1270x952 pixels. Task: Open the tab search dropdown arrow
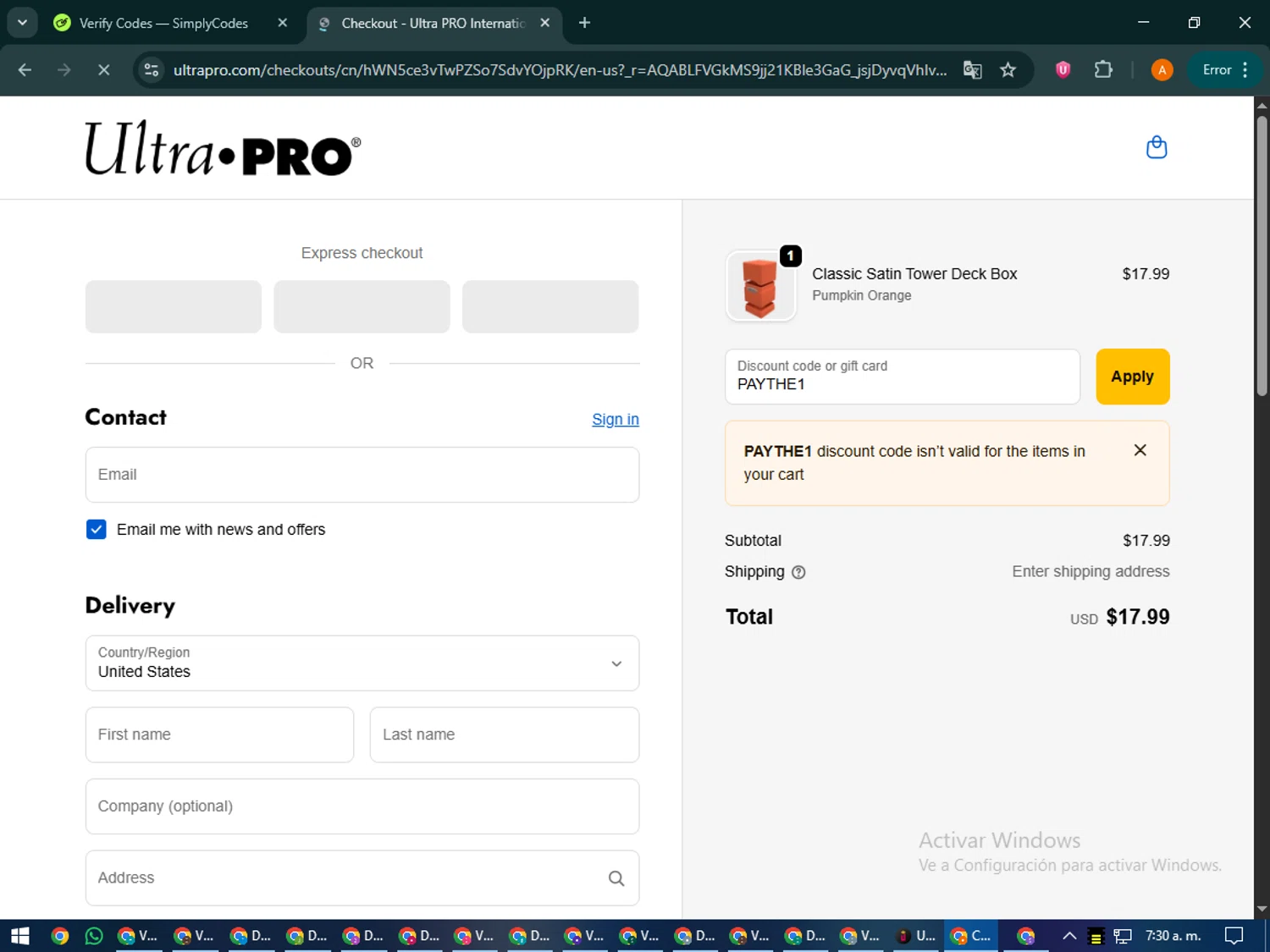(22, 23)
